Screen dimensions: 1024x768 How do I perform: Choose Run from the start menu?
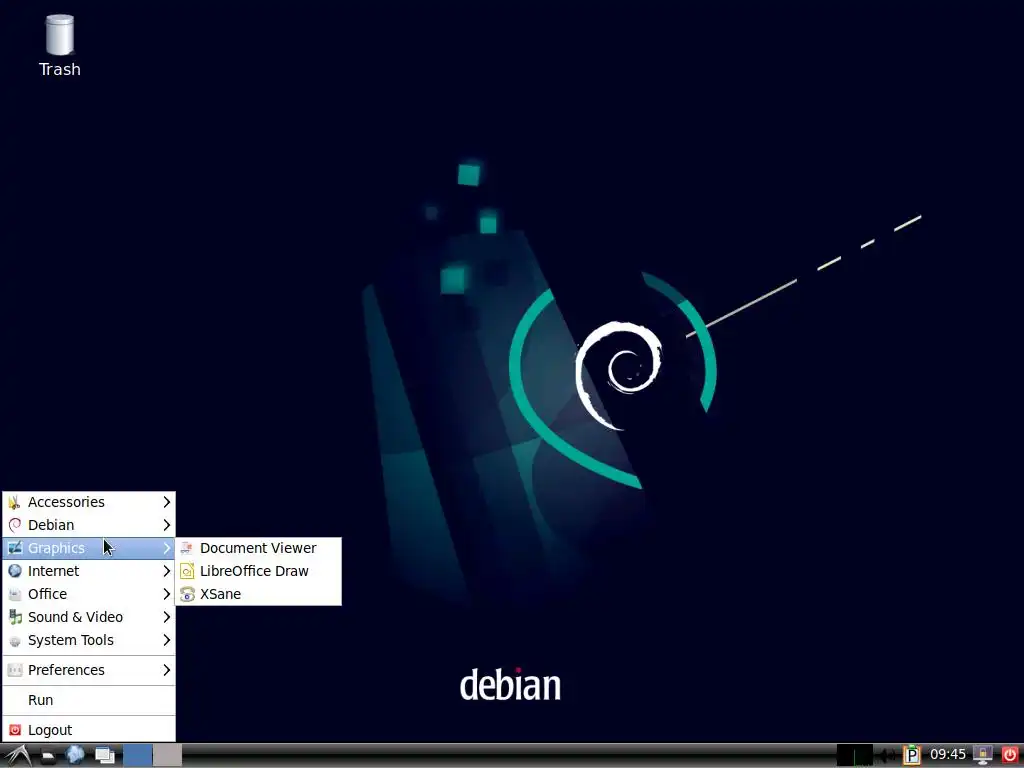click(89, 700)
